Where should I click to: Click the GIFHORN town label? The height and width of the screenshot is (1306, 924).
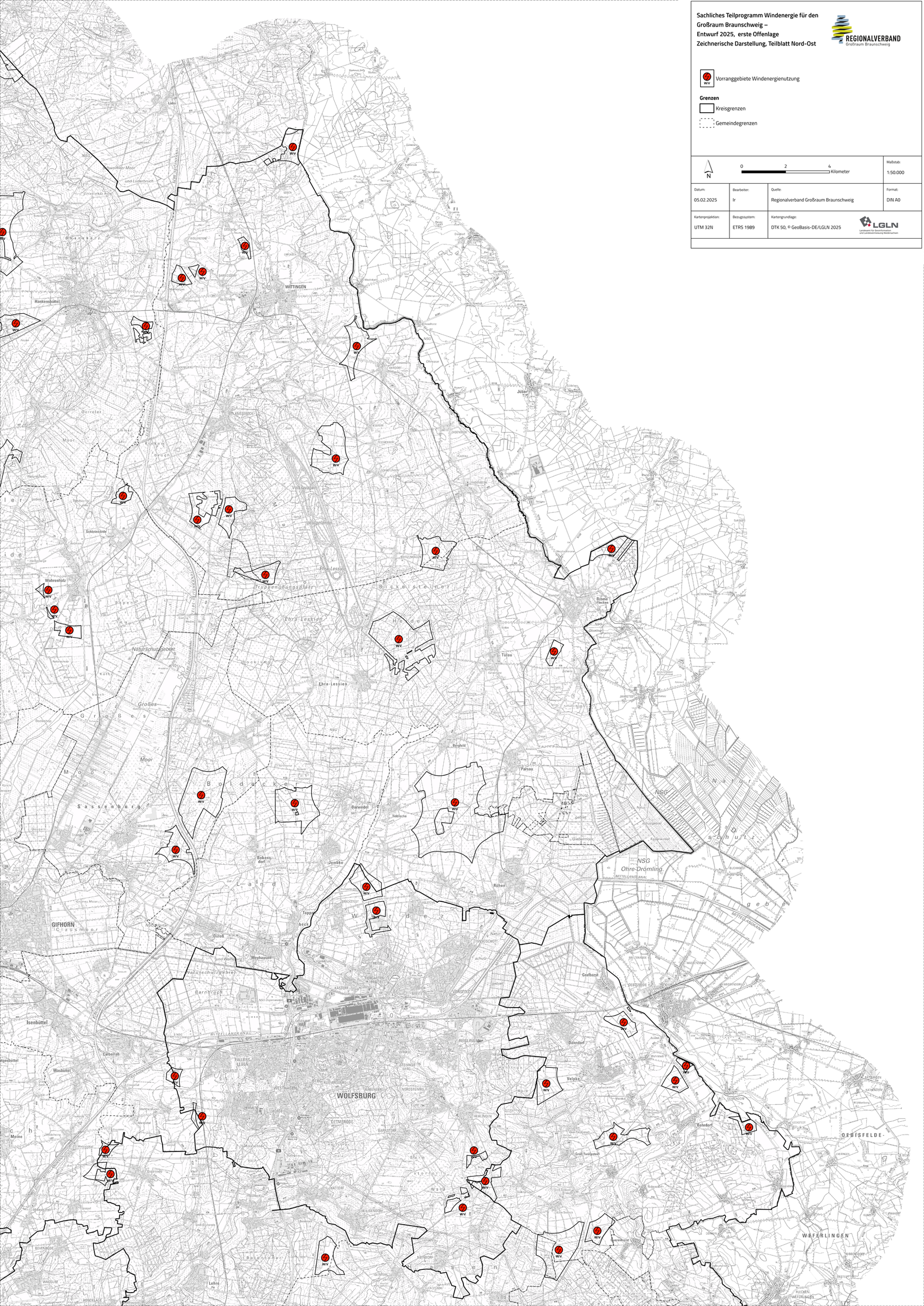pyautogui.click(x=63, y=925)
